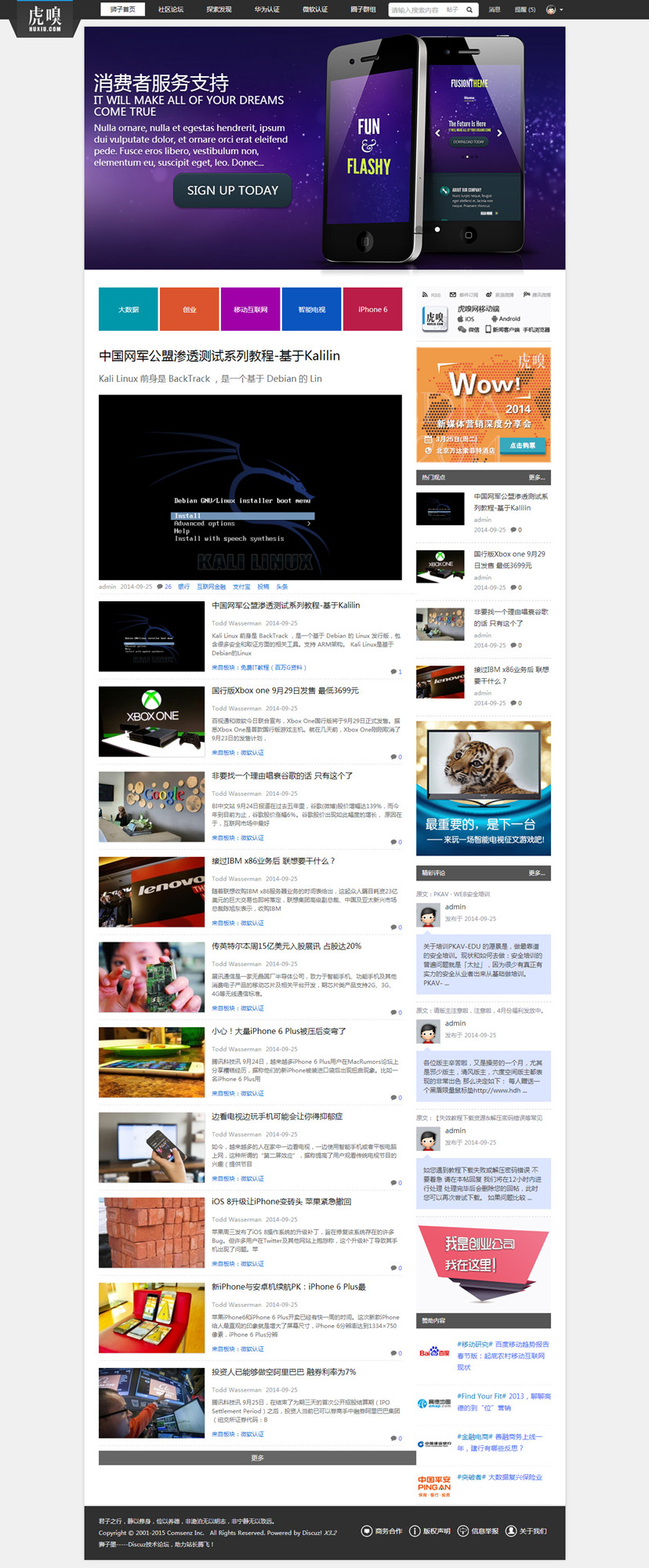Open the #突破者# 大数据复兴保险业 link
The image size is (649, 1568).
(499, 1477)
